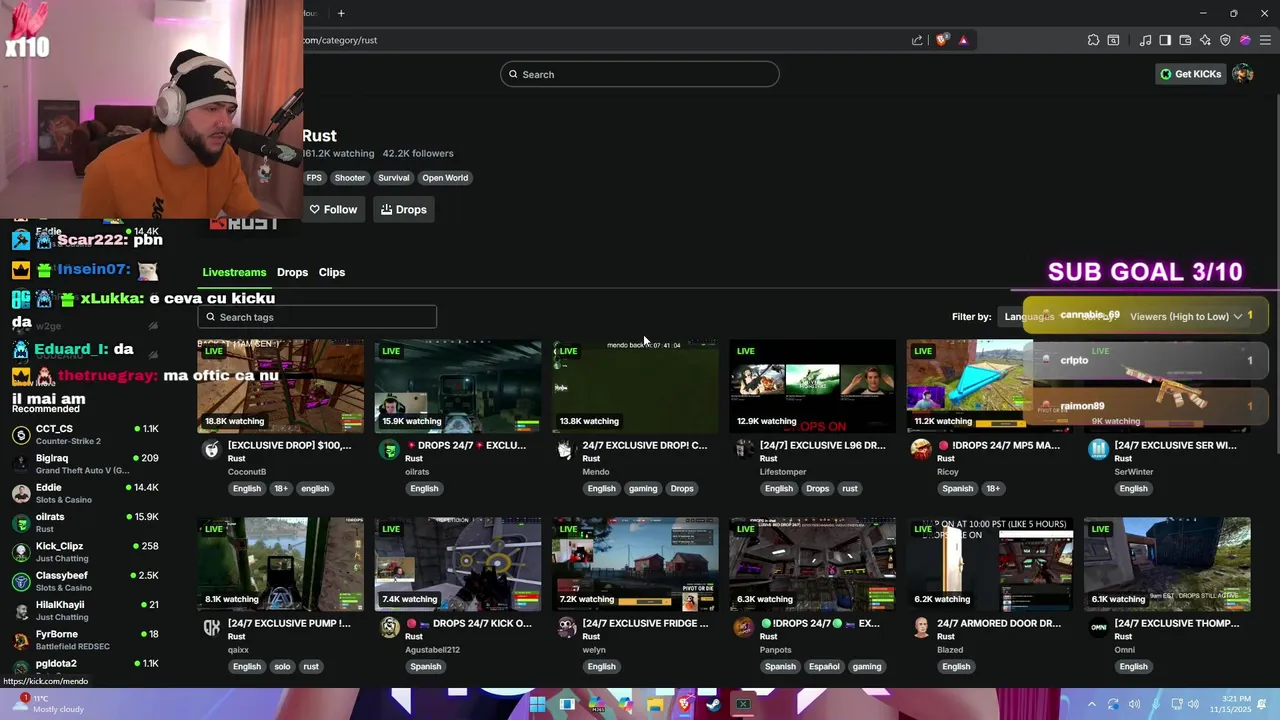Switch to Livestreams tab
This screenshot has width=1280, height=720.
234,272
